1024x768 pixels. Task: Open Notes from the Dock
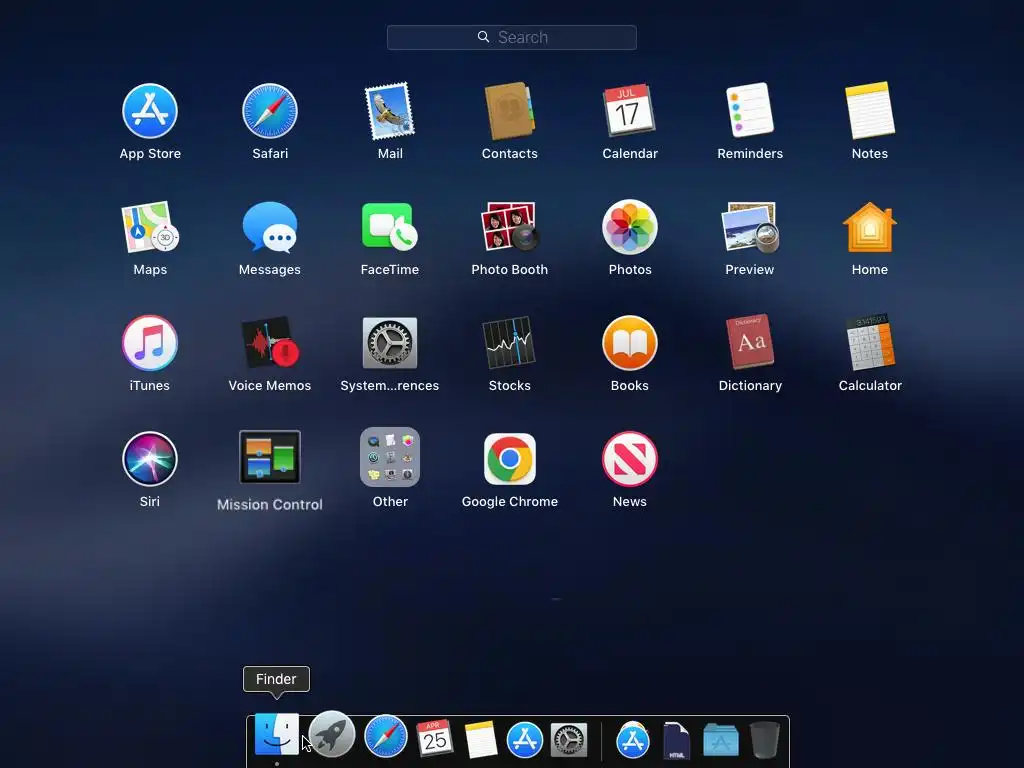[x=481, y=739]
